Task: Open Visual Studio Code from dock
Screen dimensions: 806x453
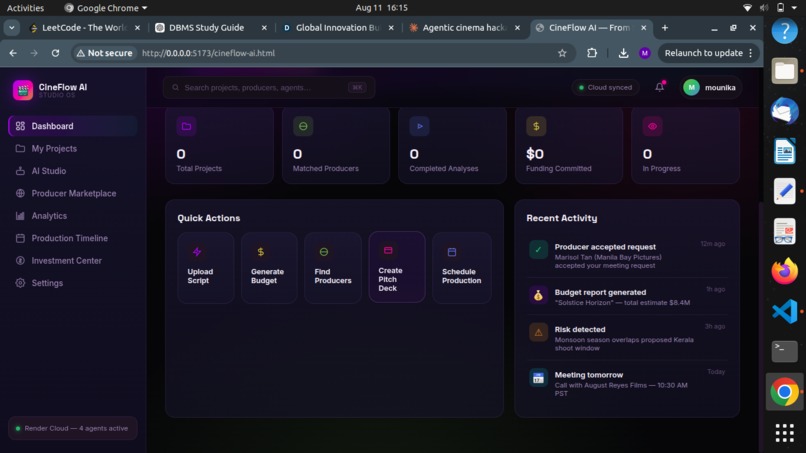Action: (784, 312)
